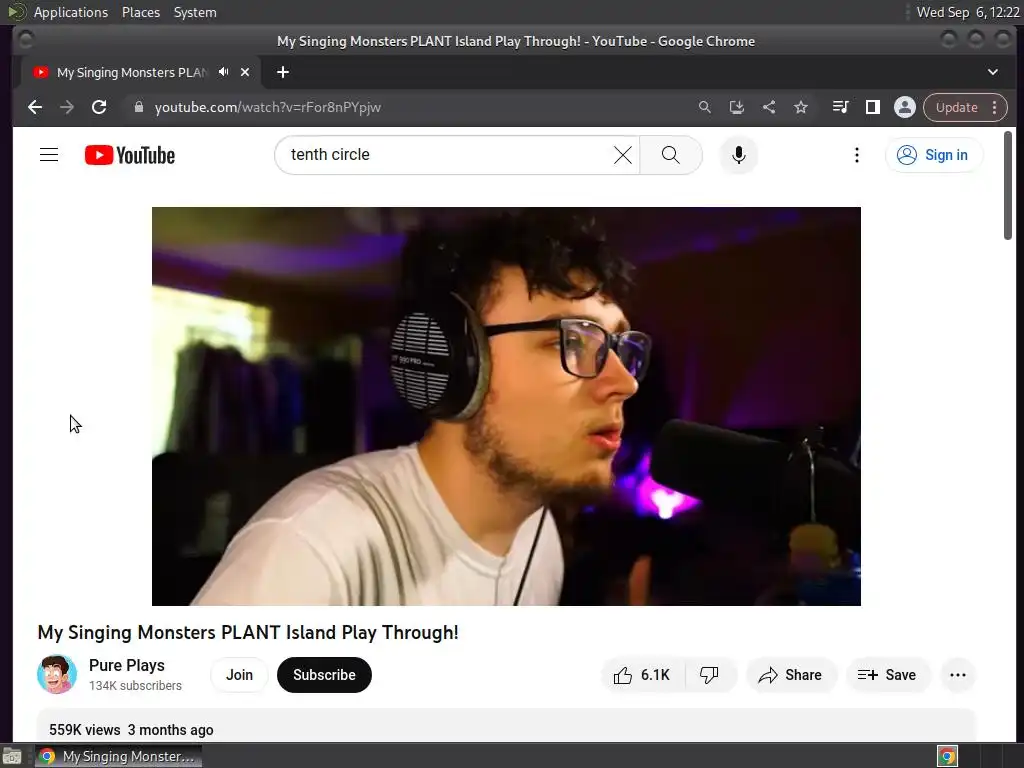Like the video with thumbs up
This screenshot has height=768, width=1024.
643,675
